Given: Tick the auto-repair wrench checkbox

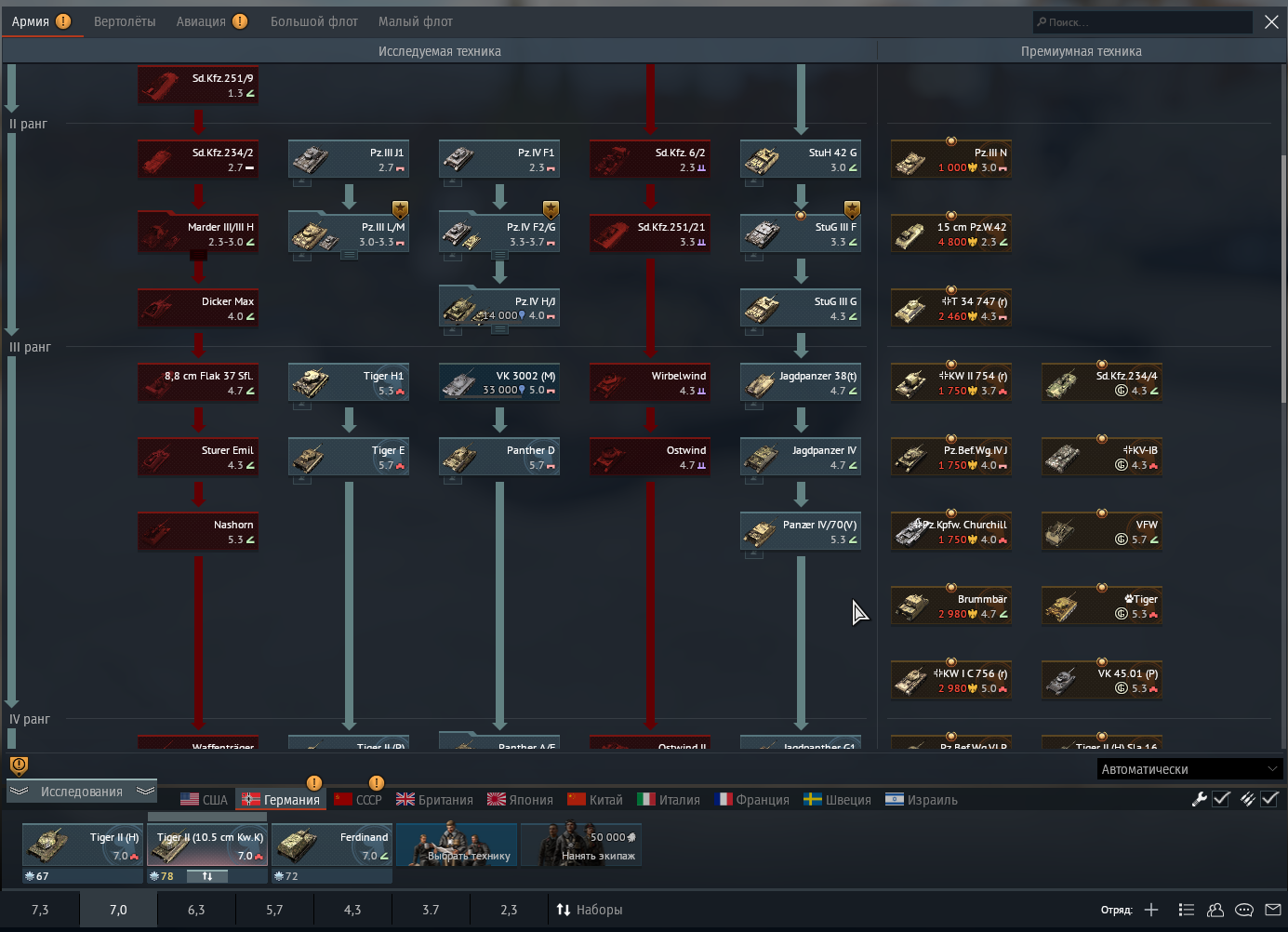Looking at the screenshot, I should tap(1221, 799).
